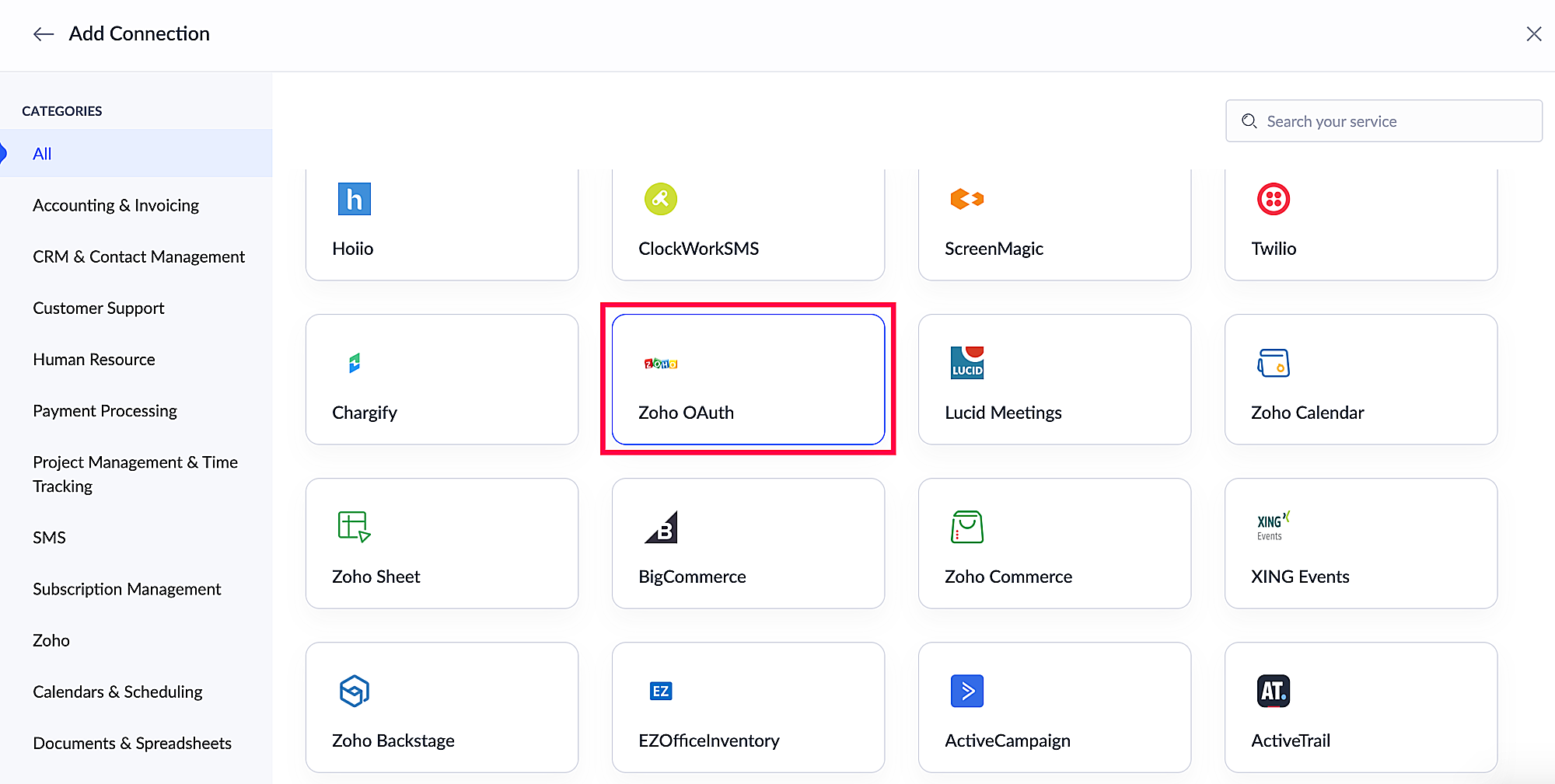Open Calendars & Scheduling category
This screenshot has width=1555, height=784.
117,692
